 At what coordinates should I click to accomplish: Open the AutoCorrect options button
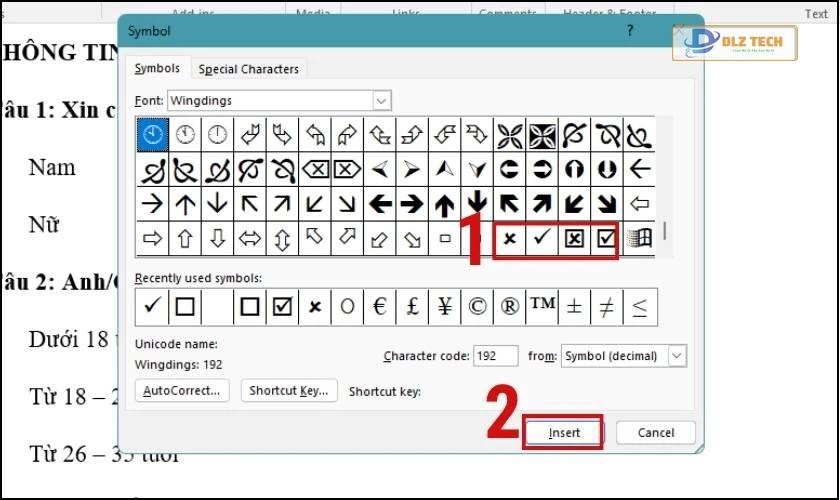(183, 390)
